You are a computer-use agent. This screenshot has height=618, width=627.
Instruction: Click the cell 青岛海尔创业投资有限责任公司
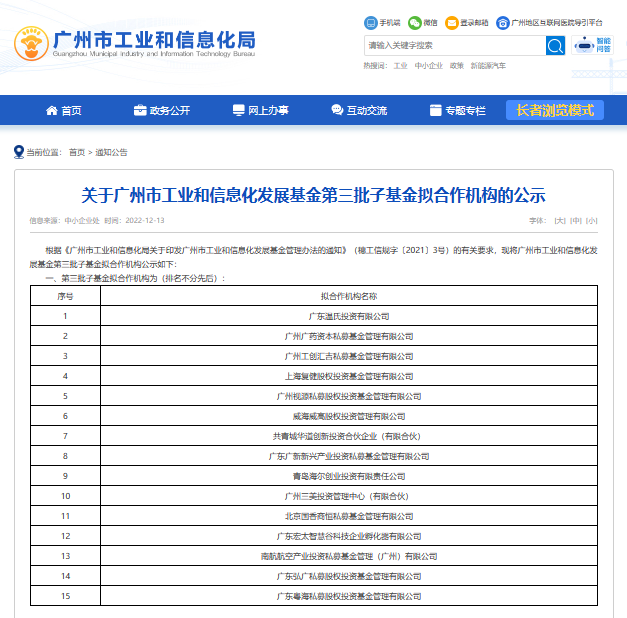click(x=349, y=476)
